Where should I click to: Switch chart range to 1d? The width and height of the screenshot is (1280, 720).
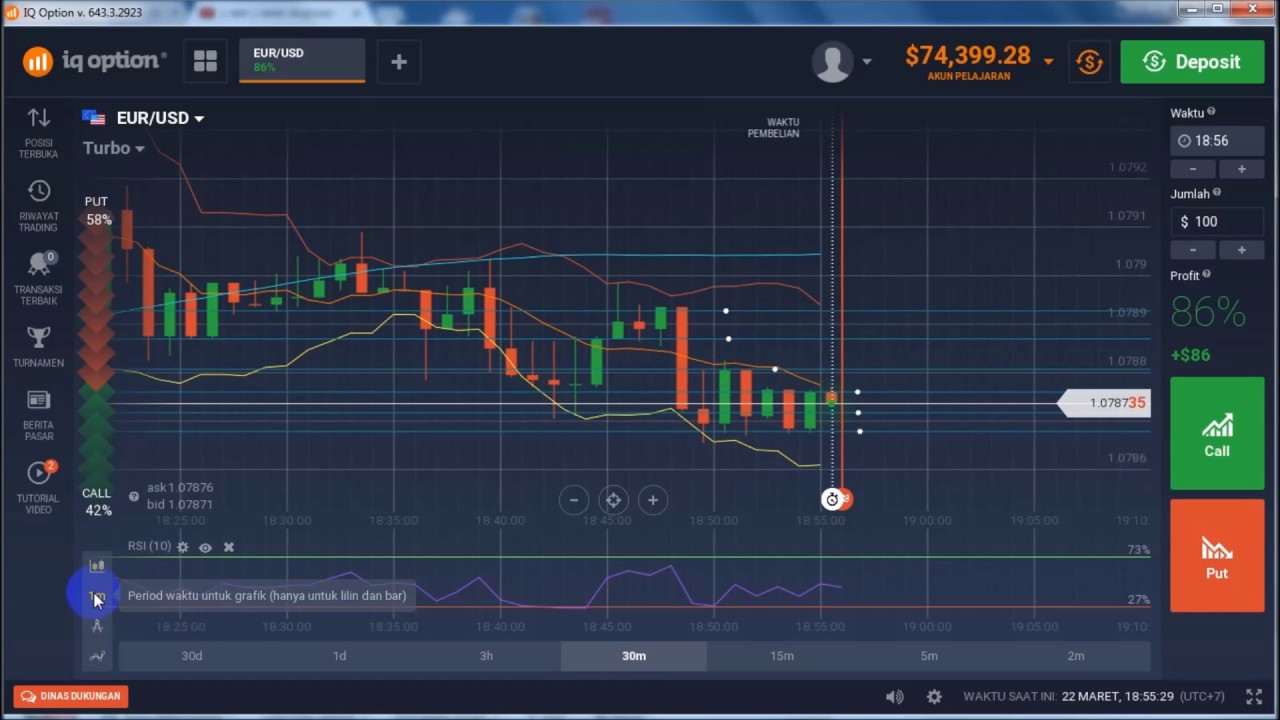339,656
